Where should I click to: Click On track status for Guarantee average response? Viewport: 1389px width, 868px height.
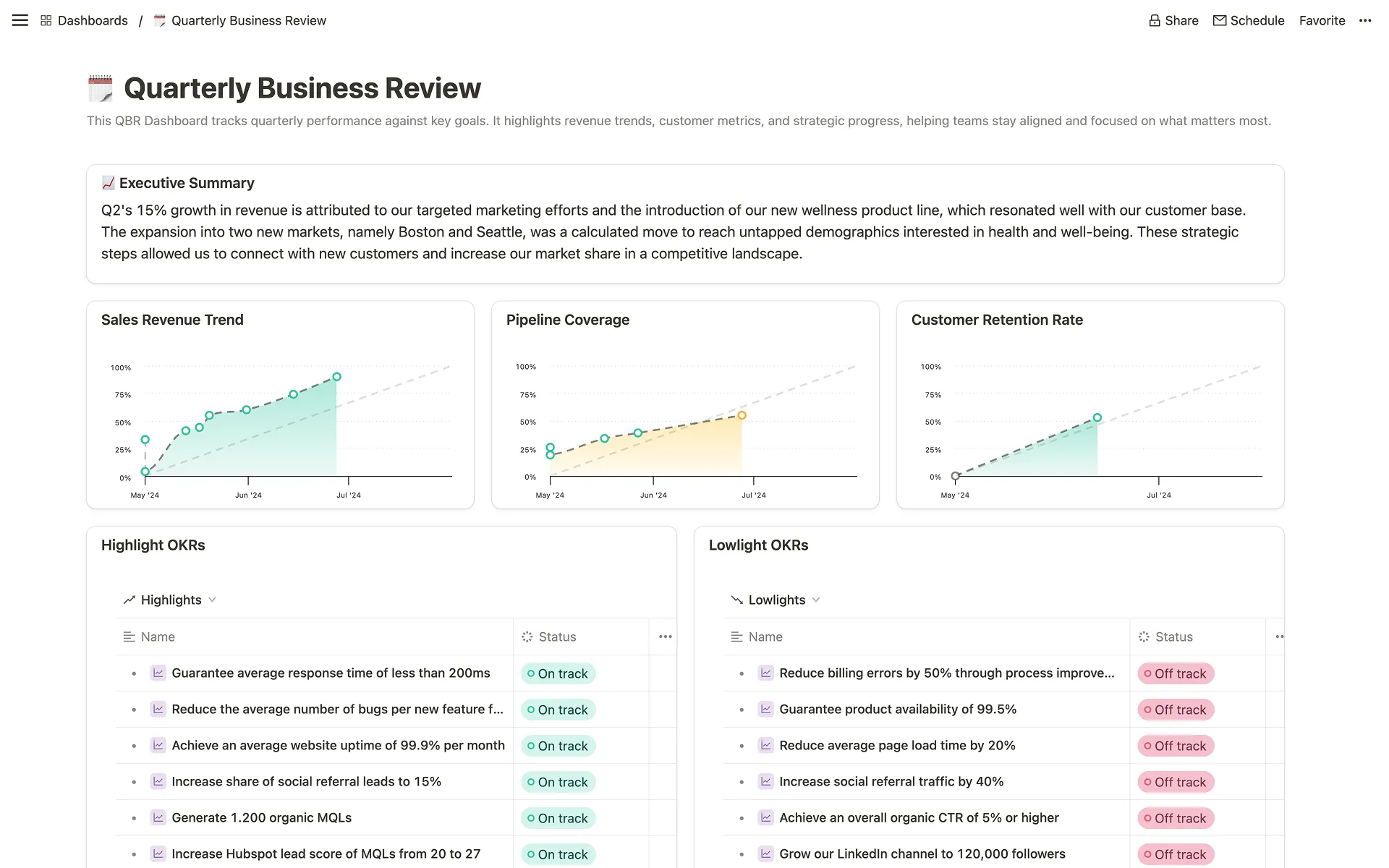(x=558, y=673)
